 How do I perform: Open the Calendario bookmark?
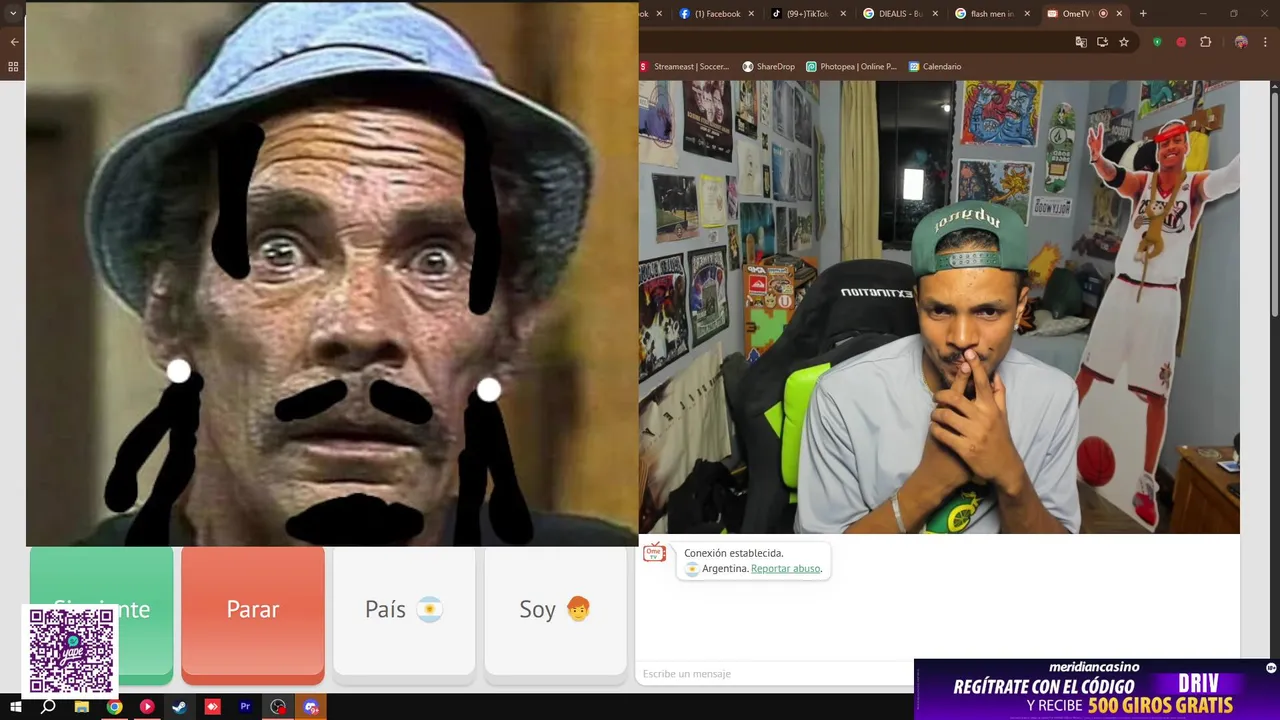(x=935, y=67)
